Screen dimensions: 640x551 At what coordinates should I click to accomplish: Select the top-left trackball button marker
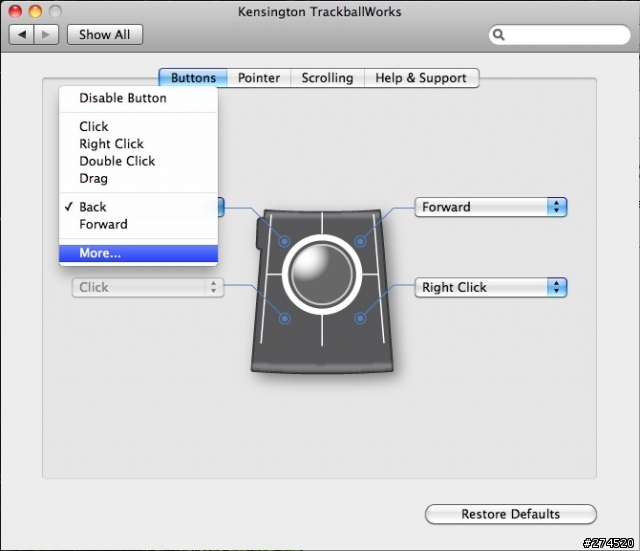click(284, 242)
